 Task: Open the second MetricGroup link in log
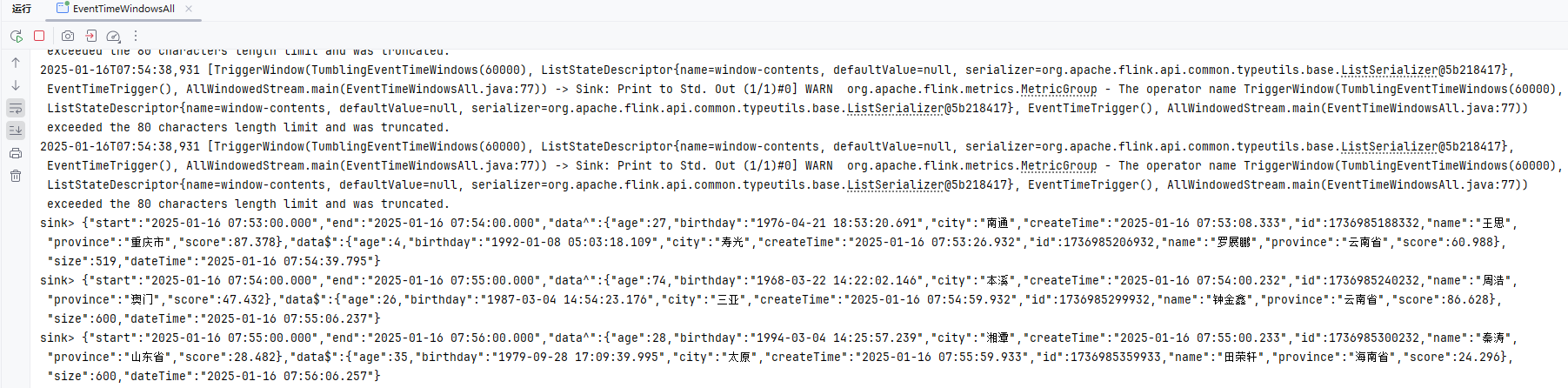point(1058,166)
